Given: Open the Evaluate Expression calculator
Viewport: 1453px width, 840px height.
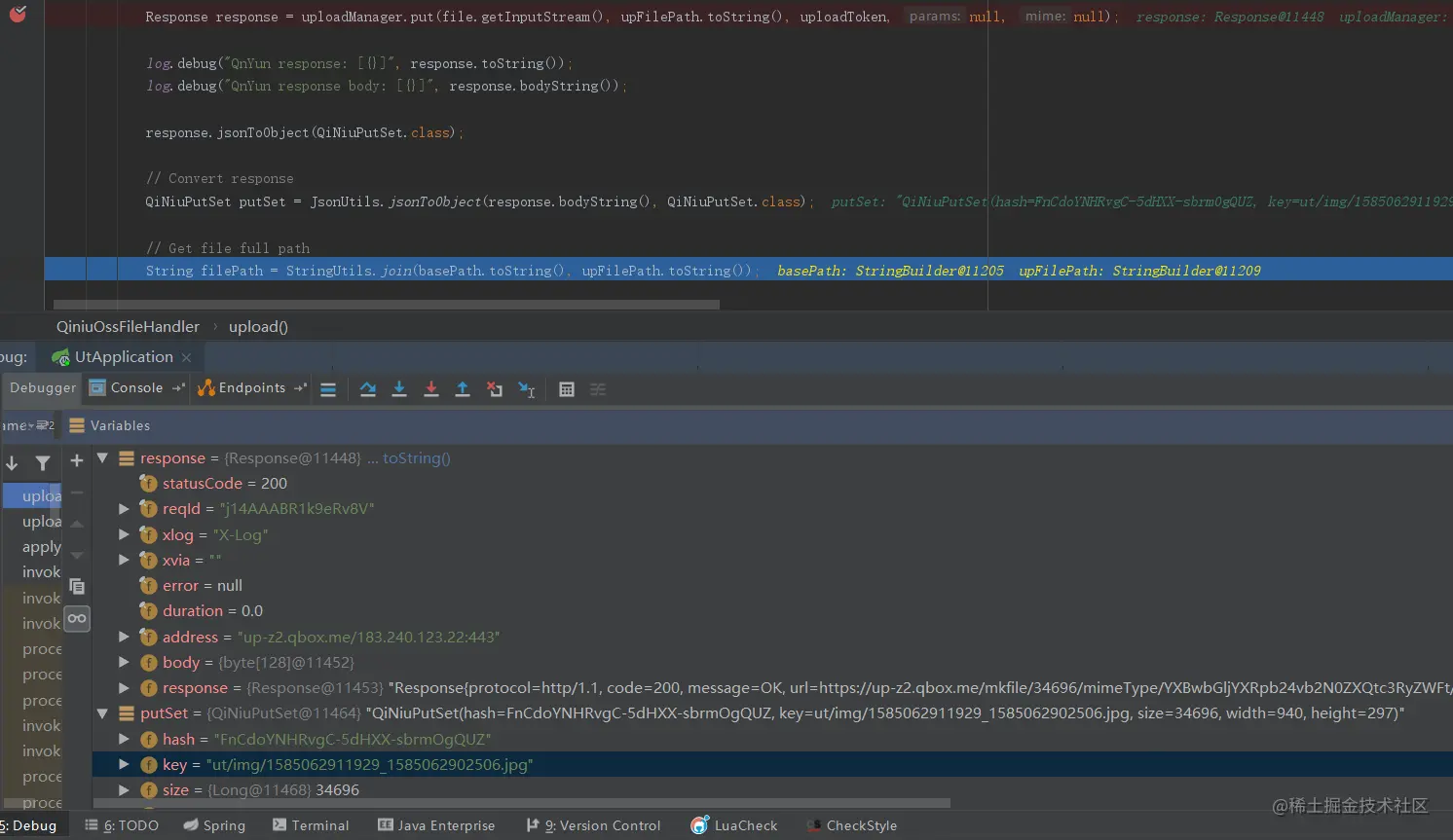Looking at the screenshot, I should coord(567,389).
